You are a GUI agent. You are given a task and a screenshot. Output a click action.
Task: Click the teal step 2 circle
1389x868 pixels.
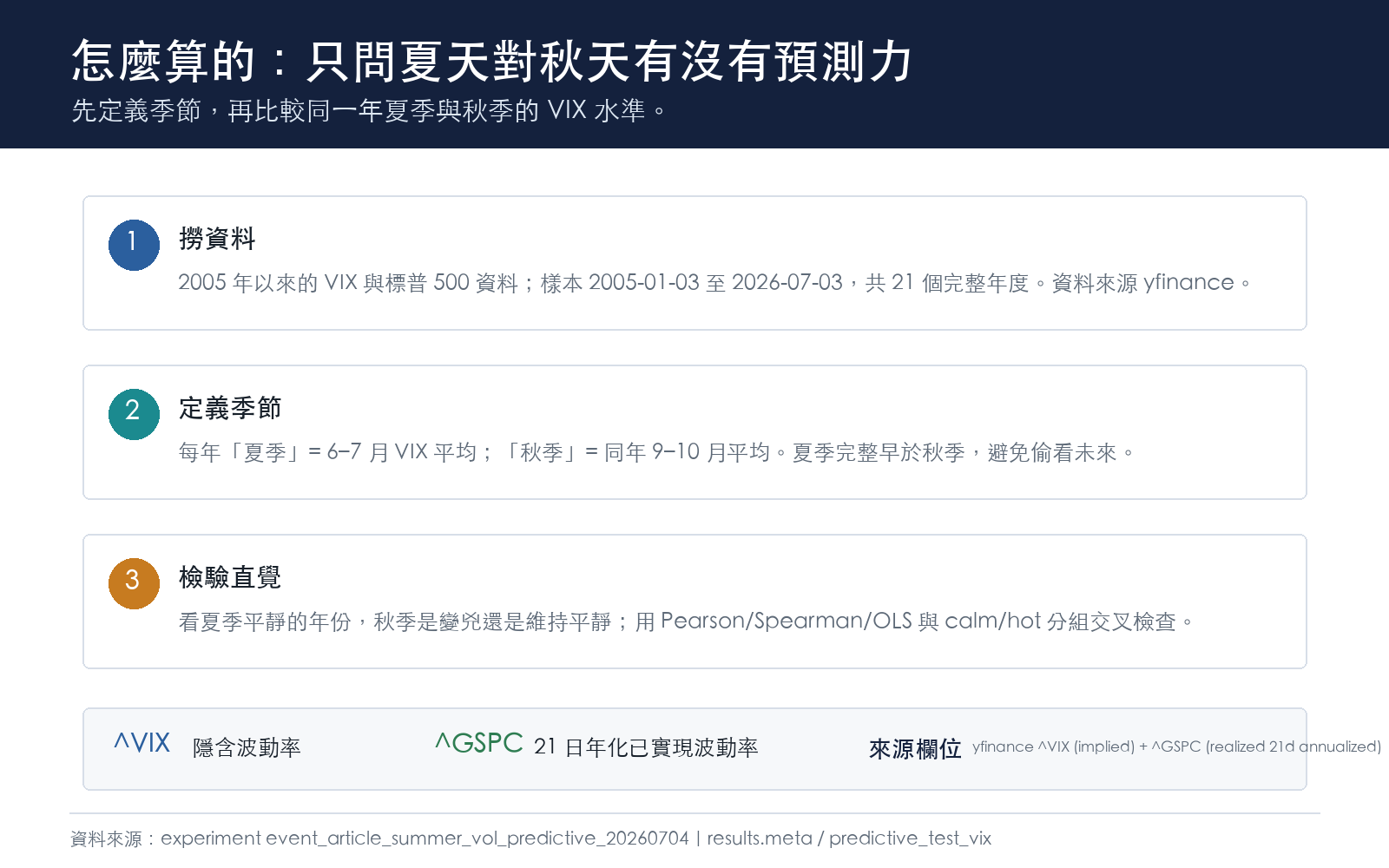pyautogui.click(x=134, y=414)
